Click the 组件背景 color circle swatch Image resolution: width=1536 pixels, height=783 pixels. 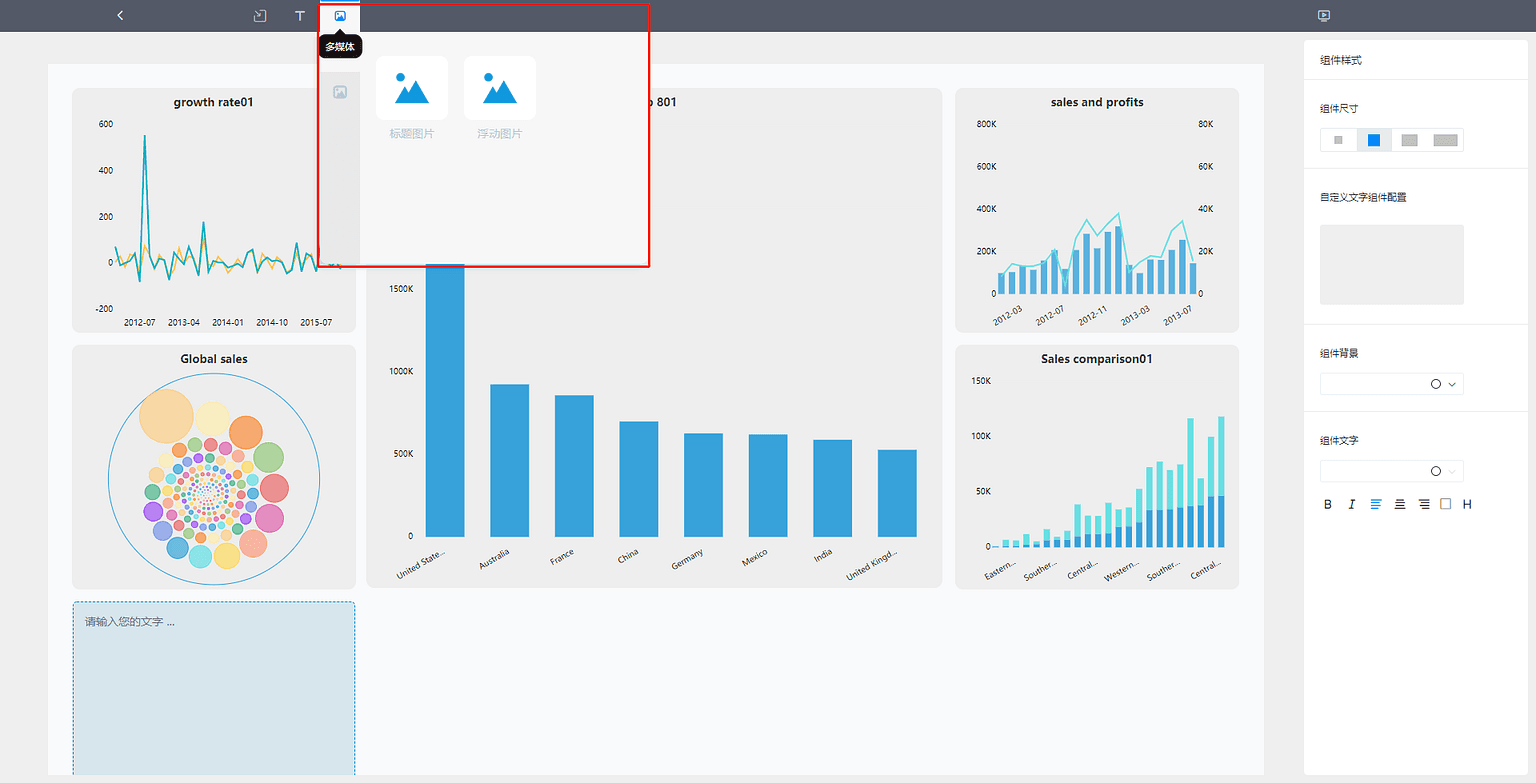coord(1436,384)
